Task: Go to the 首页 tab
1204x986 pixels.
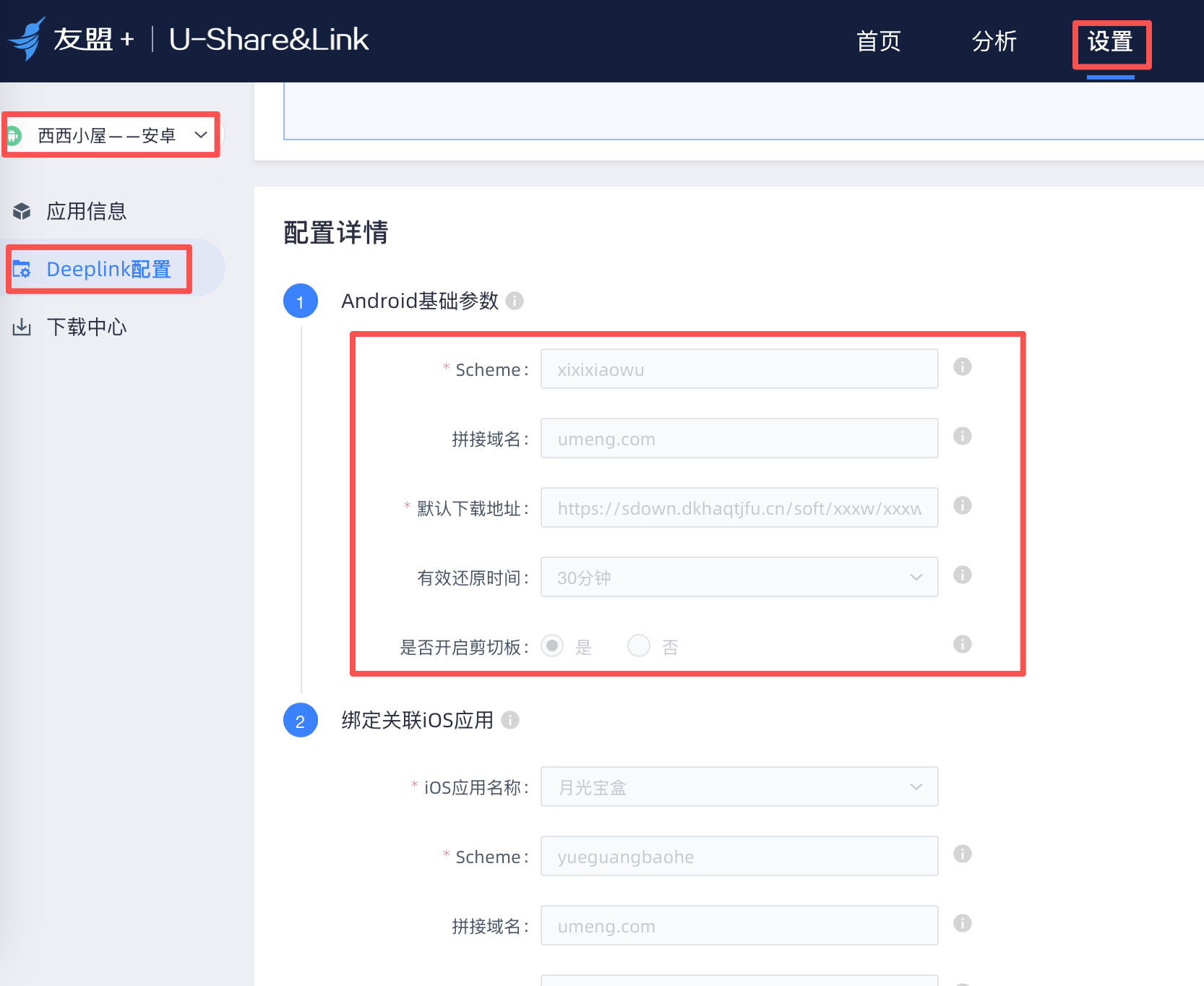Action: (x=878, y=41)
